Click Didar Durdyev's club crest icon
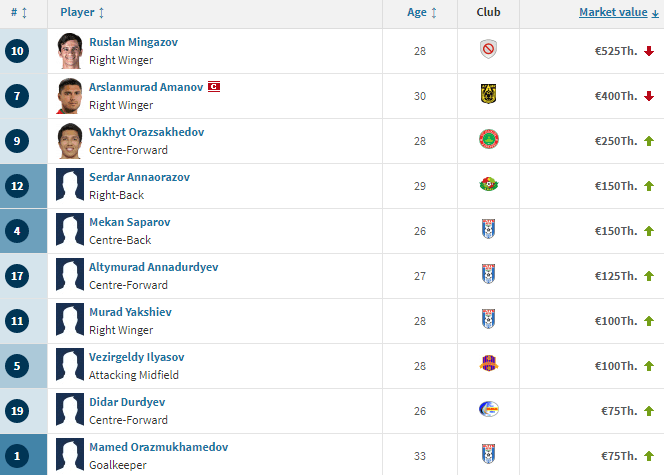Viewport: 664px width, 475px height. pyautogui.click(x=488, y=409)
